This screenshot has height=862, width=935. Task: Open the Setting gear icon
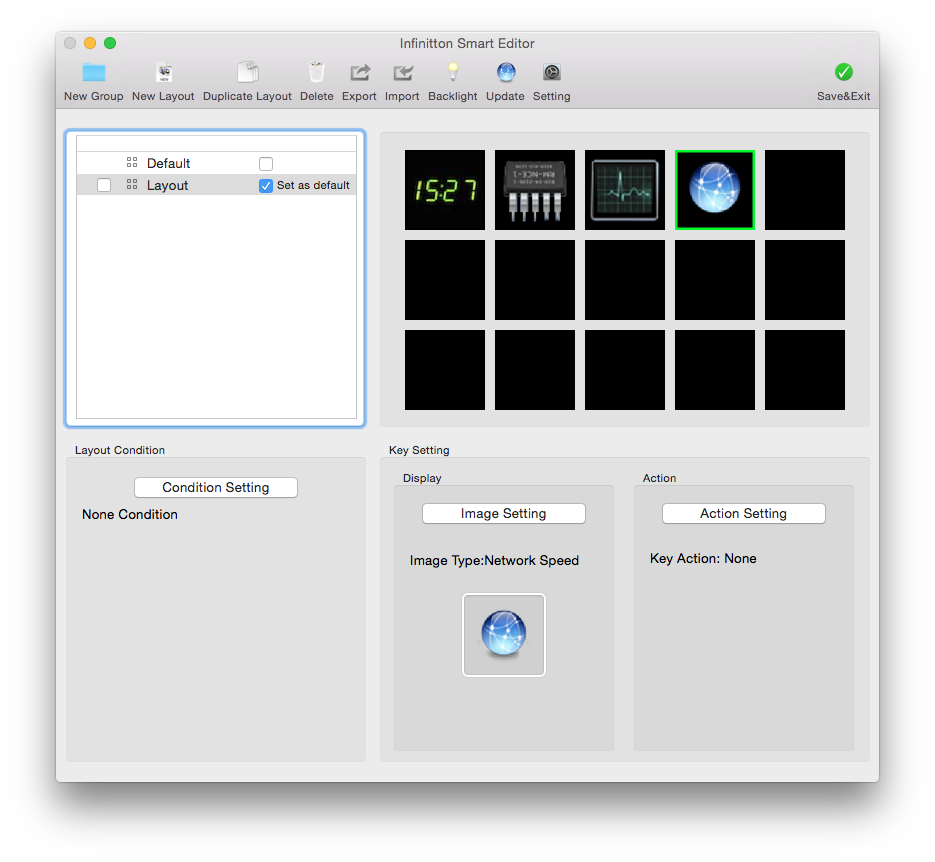pos(551,73)
